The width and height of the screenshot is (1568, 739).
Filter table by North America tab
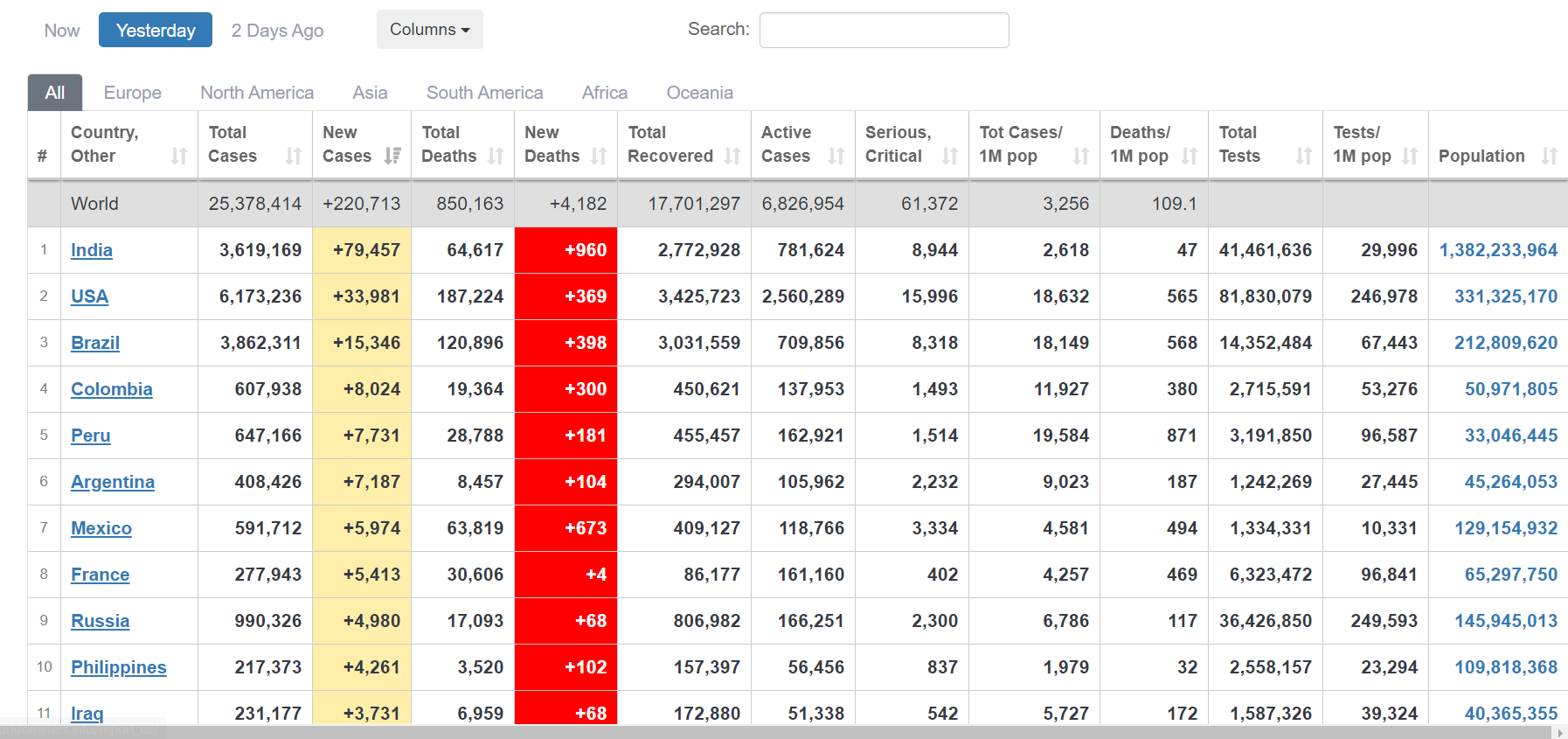(x=257, y=93)
